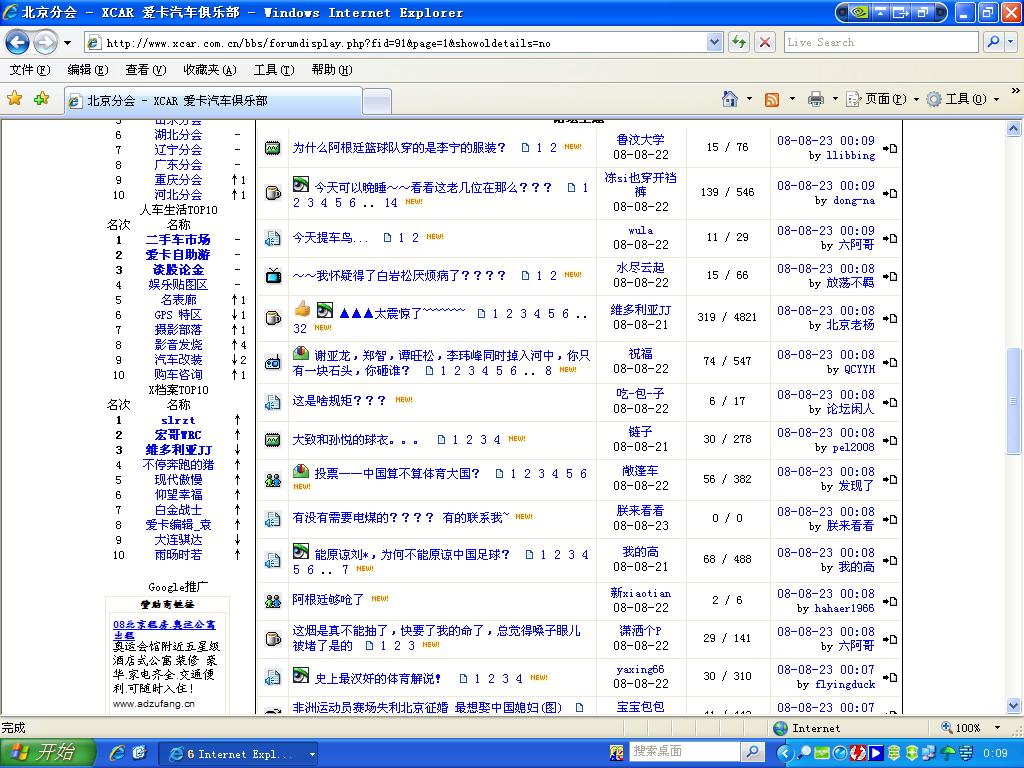
Task: Click inside the Live Search input field
Action: coord(880,42)
